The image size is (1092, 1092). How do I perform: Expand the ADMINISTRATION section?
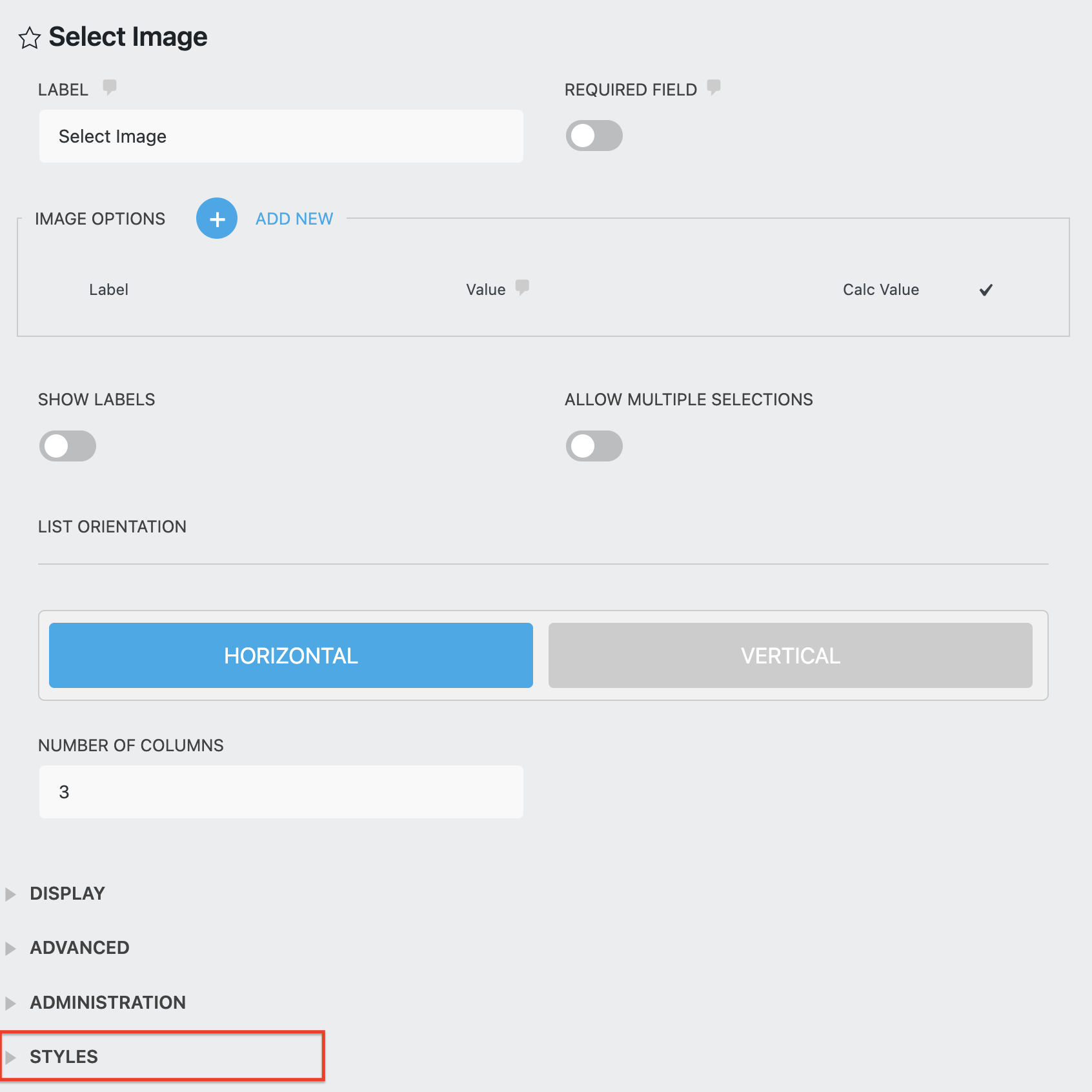pyautogui.click(x=107, y=1002)
